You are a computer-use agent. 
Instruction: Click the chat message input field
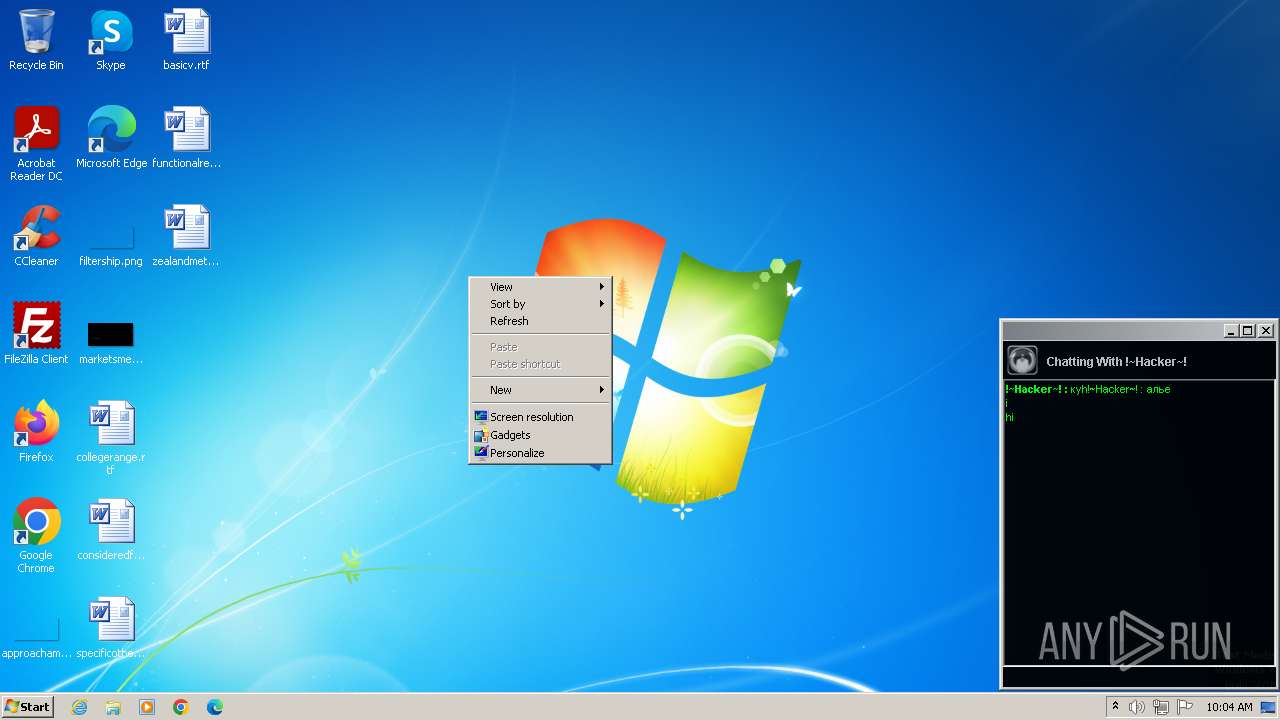click(x=1139, y=677)
